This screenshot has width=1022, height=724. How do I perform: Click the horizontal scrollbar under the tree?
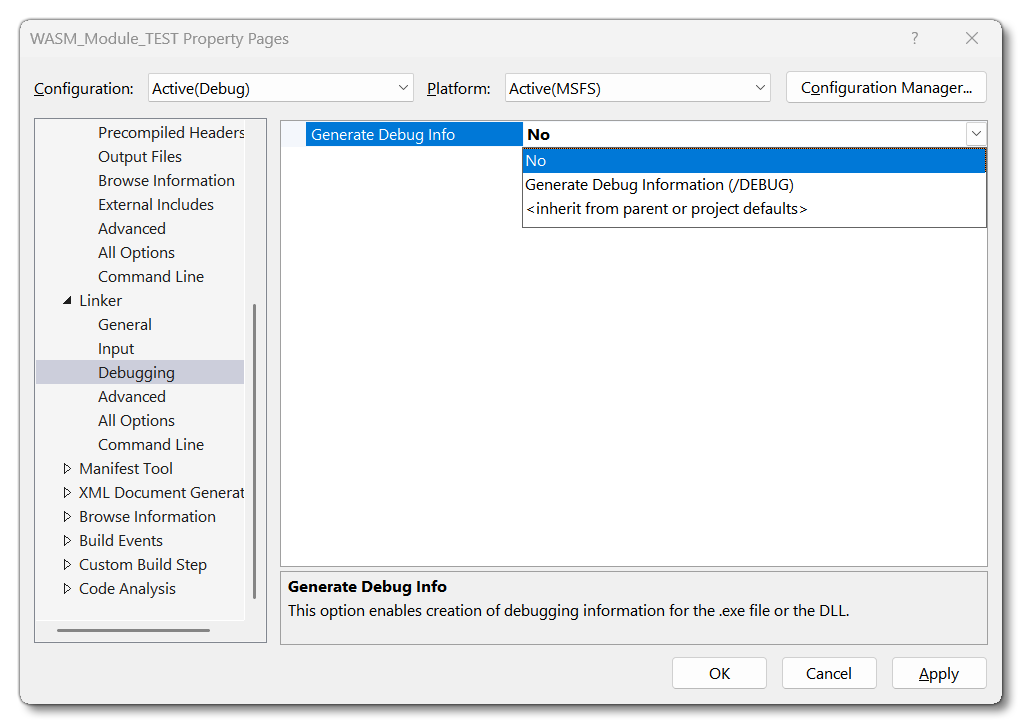point(133,630)
